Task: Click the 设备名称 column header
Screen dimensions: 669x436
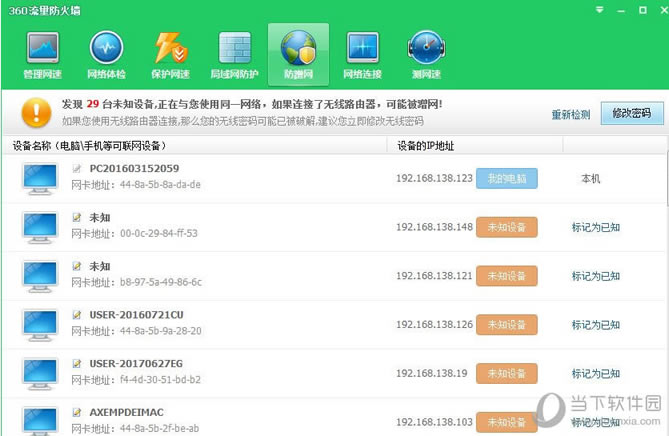Action: 195,146
